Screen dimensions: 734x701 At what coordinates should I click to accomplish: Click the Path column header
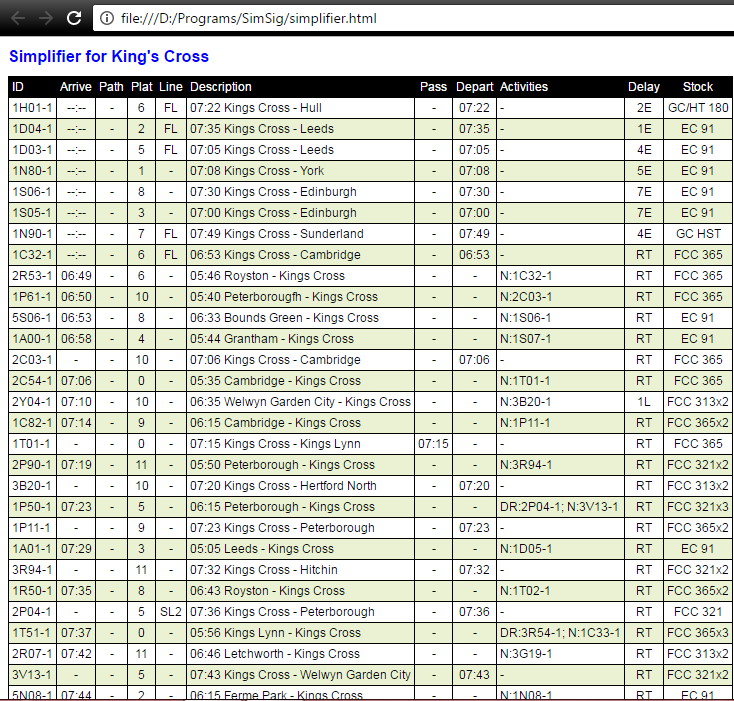111,87
